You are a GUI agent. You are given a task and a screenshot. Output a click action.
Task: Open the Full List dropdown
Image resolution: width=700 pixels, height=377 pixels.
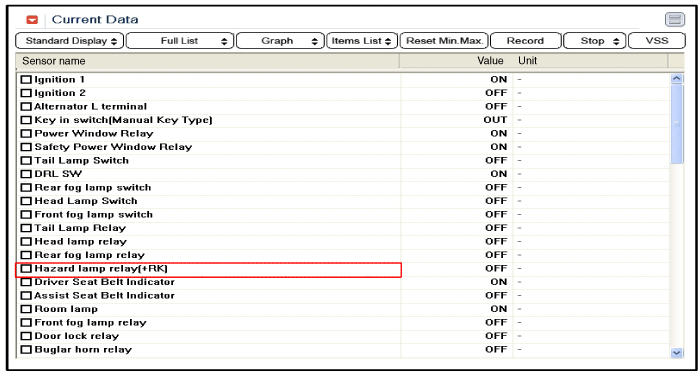[180, 41]
